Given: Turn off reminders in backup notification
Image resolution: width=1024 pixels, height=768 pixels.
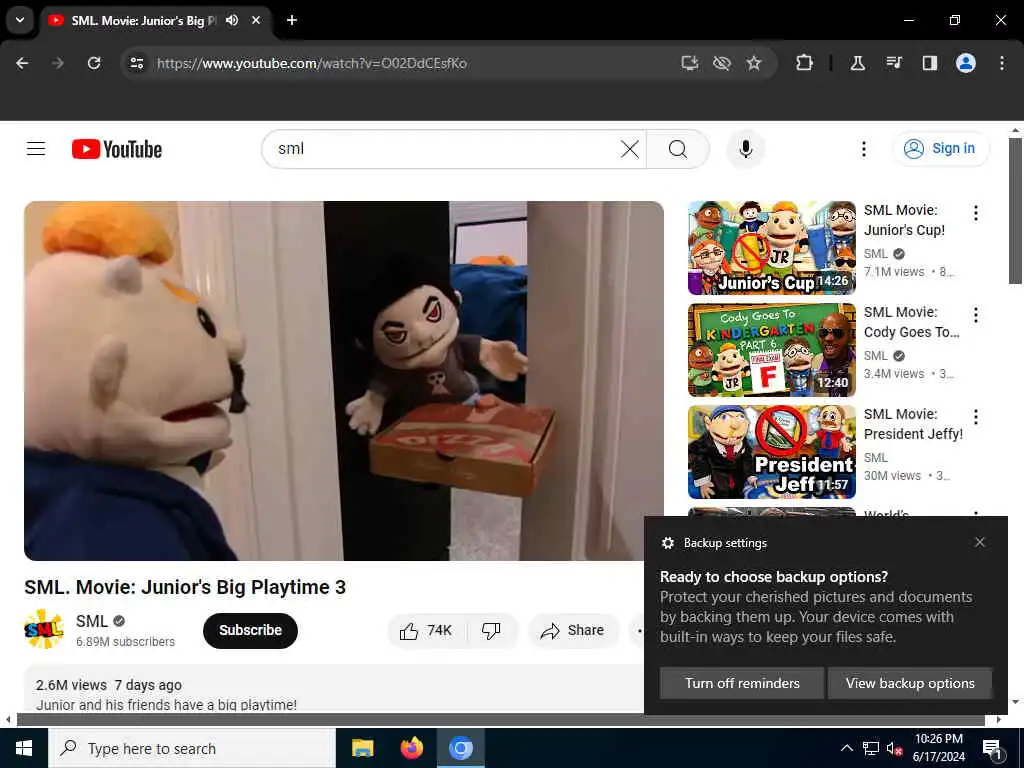Looking at the screenshot, I should 742,683.
